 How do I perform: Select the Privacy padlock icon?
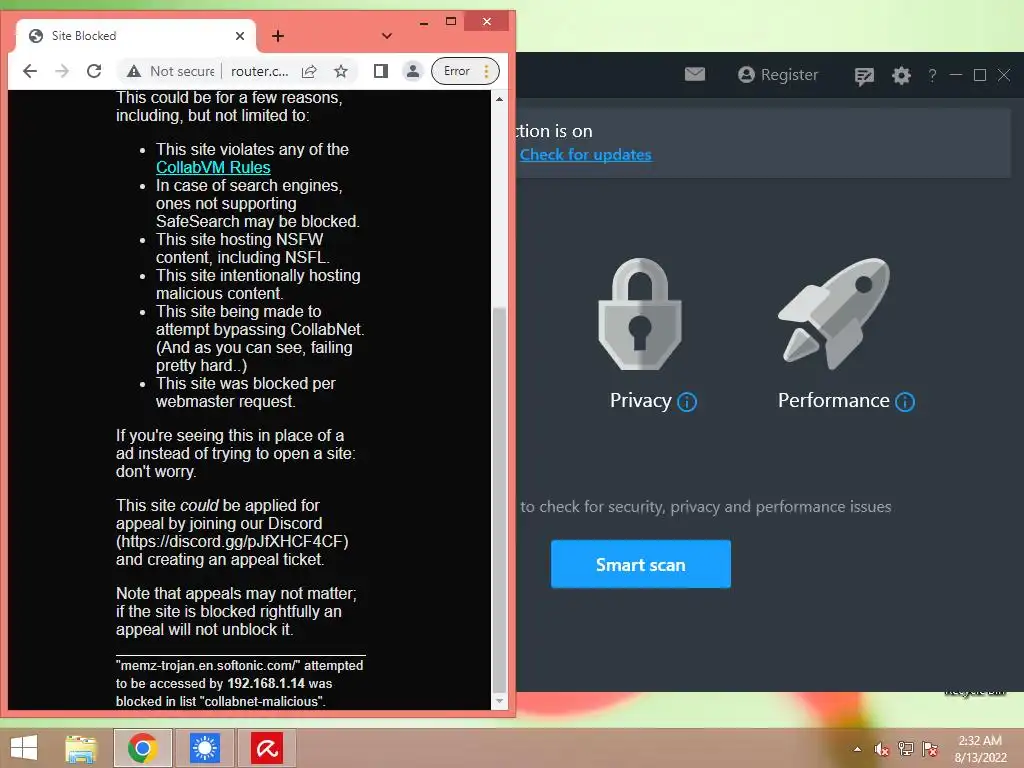pos(640,314)
